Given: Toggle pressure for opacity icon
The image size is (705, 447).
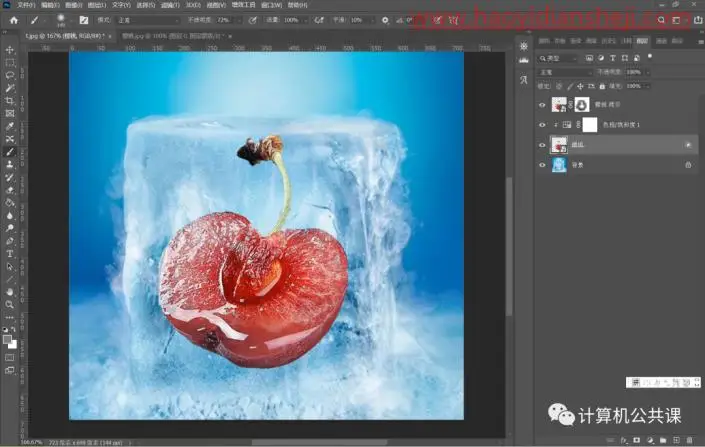Looking at the screenshot, I should (253, 20).
